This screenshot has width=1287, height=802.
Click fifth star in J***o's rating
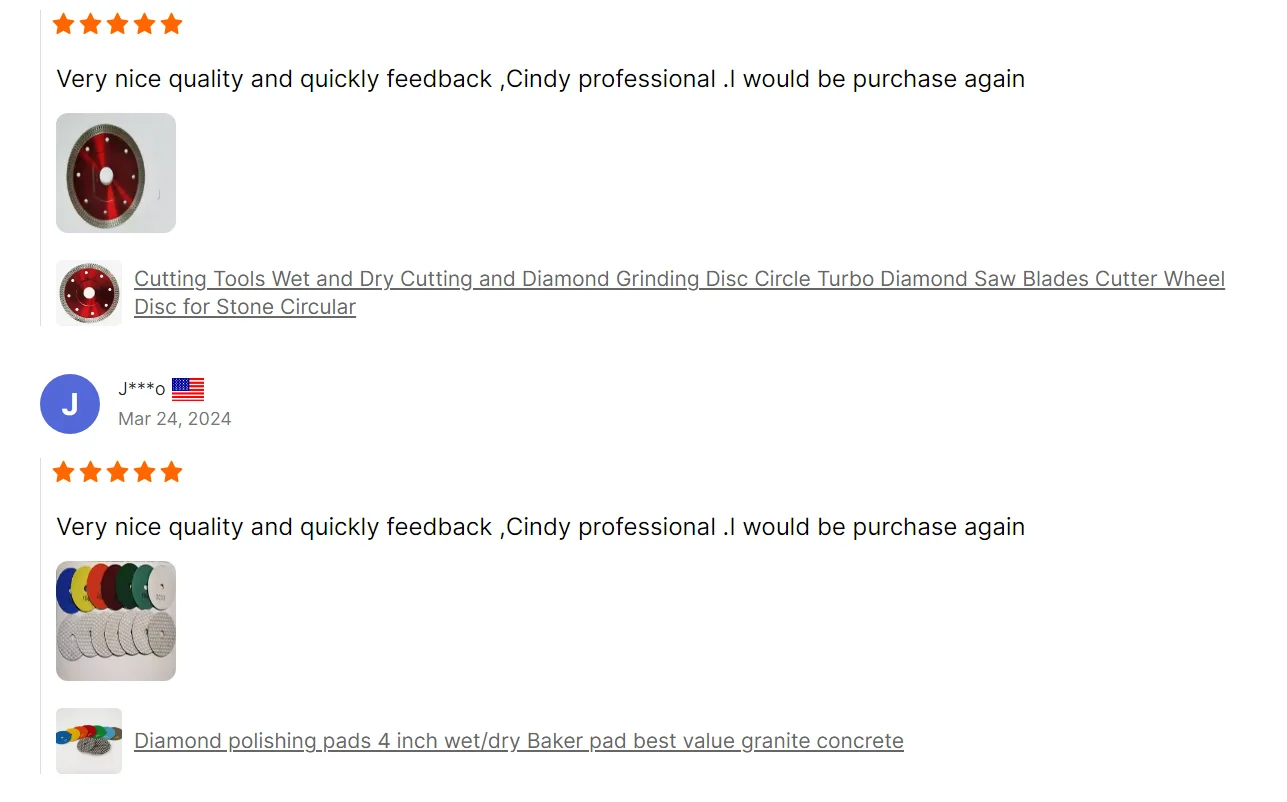pyautogui.click(x=172, y=472)
